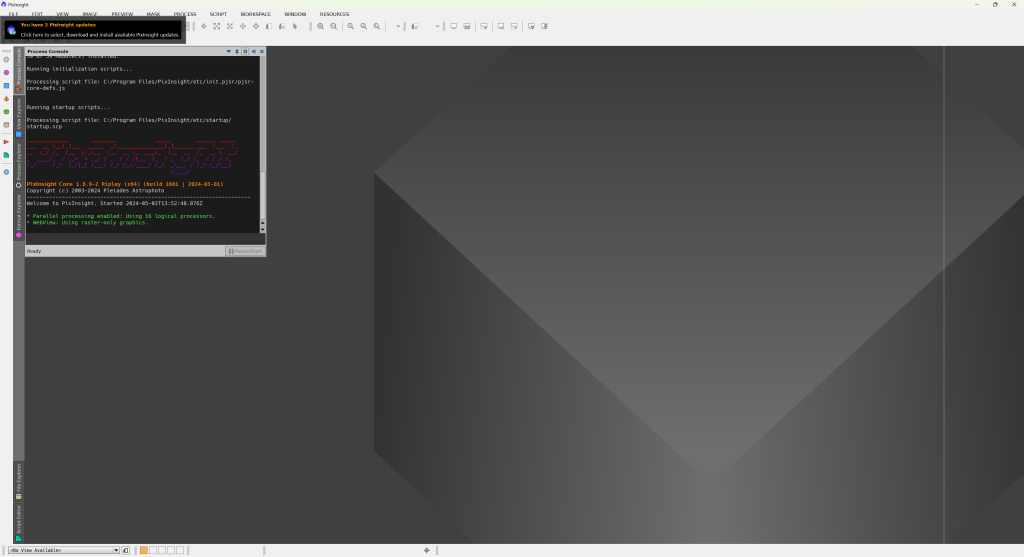This screenshot has width=1024, height=557.
Task: Click the crosshair icon in status bar
Action: tap(427, 550)
